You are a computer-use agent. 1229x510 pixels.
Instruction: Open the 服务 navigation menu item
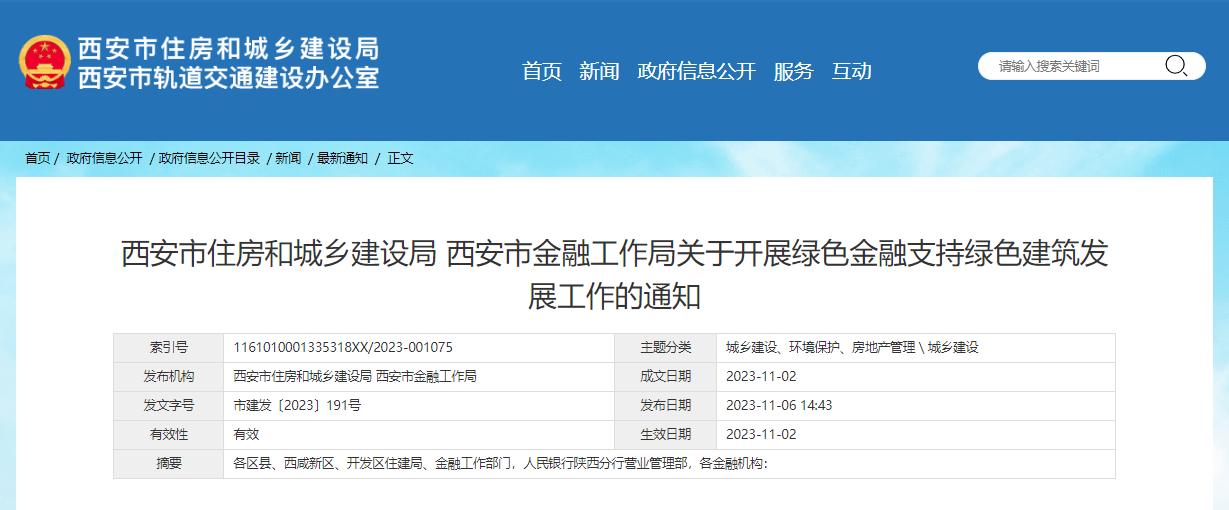click(x=794, y=71)
